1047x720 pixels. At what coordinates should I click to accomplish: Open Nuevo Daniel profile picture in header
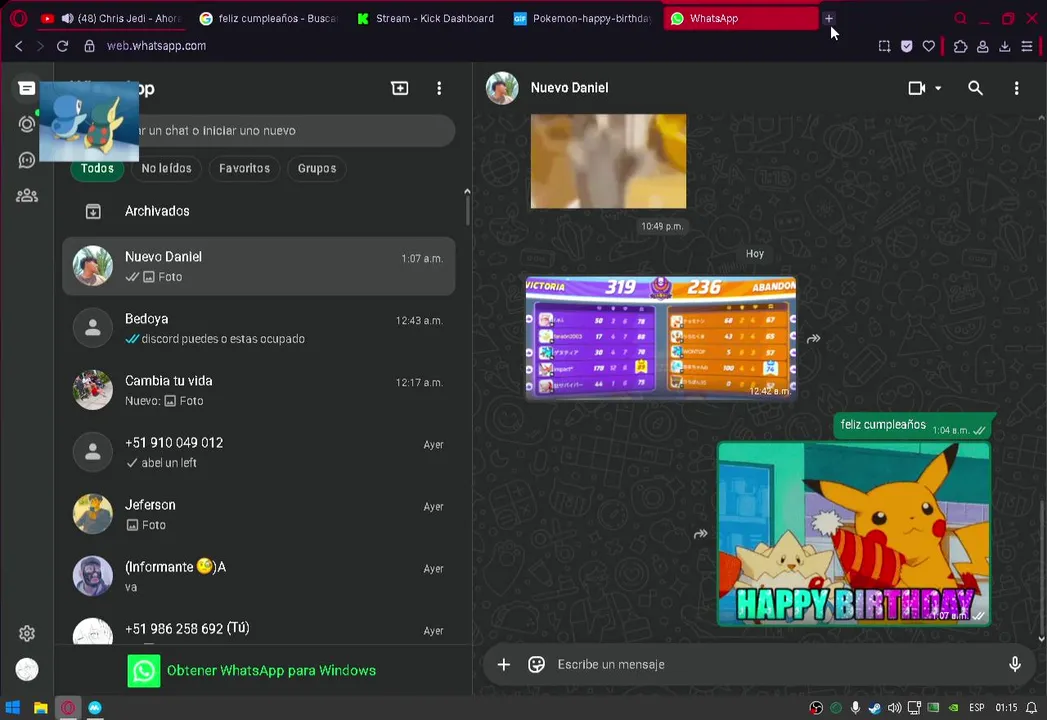[502, 88]
